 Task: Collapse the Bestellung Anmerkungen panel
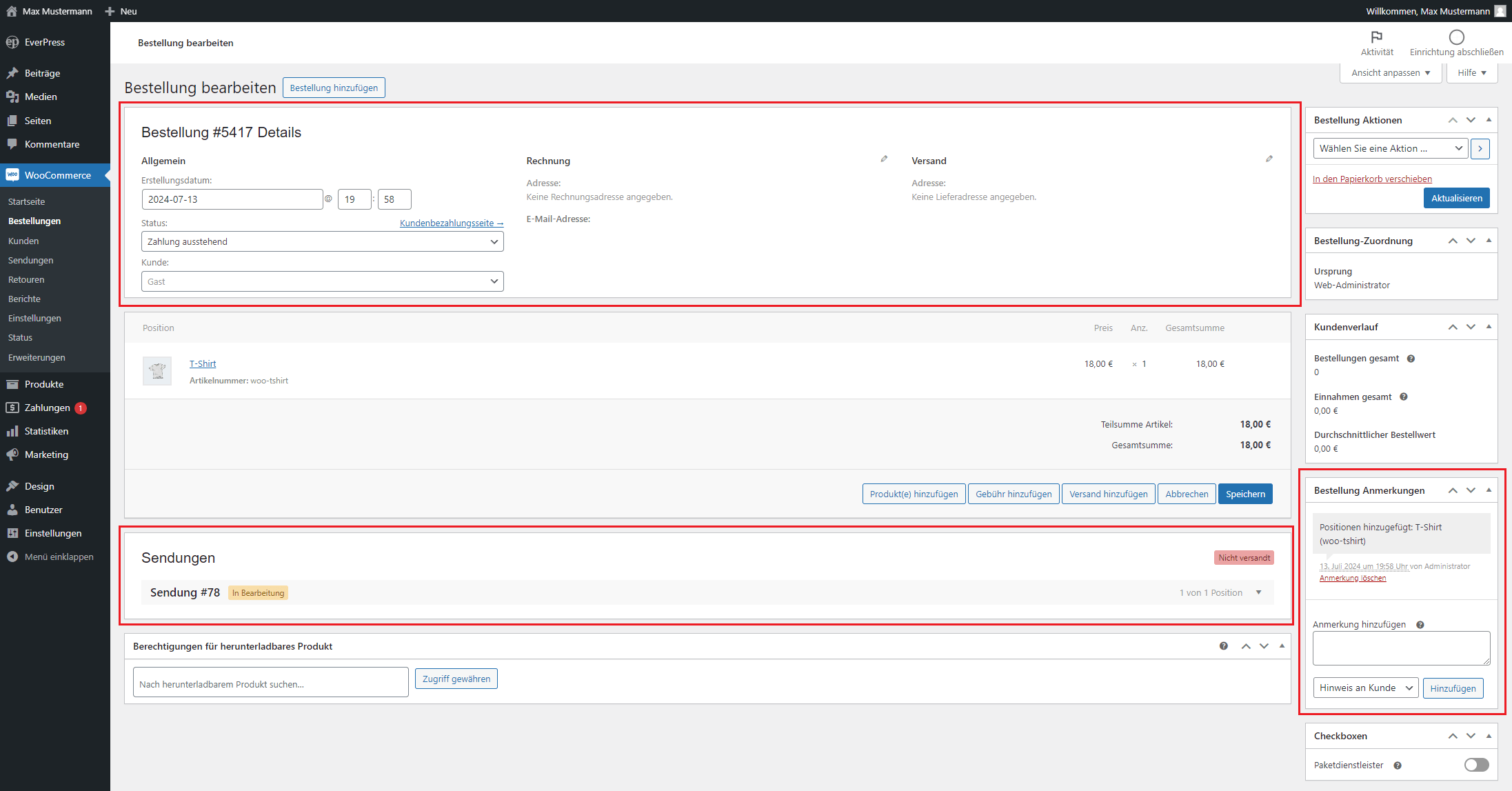click(x=1489, y=490)
